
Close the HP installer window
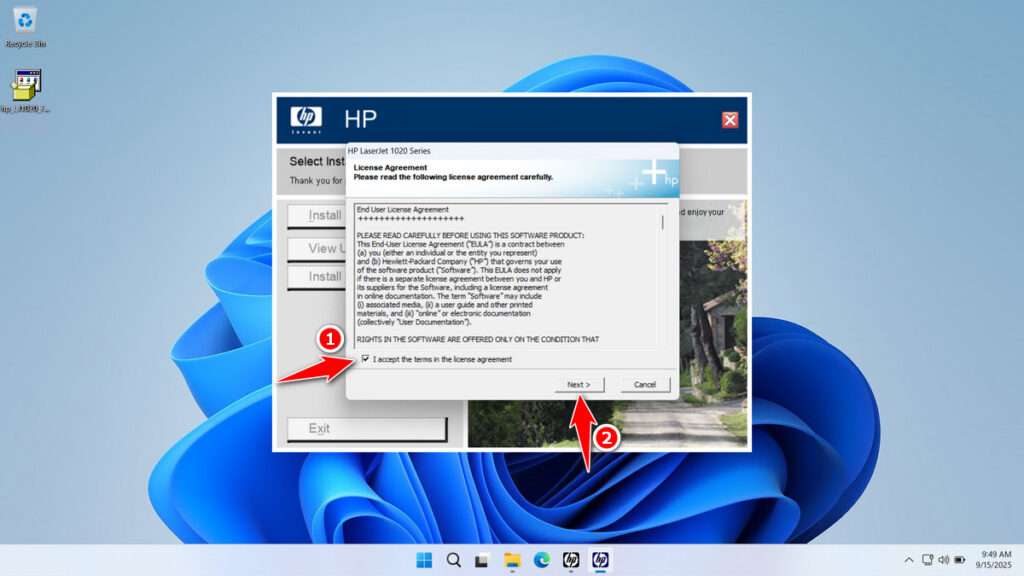point(729,120)
